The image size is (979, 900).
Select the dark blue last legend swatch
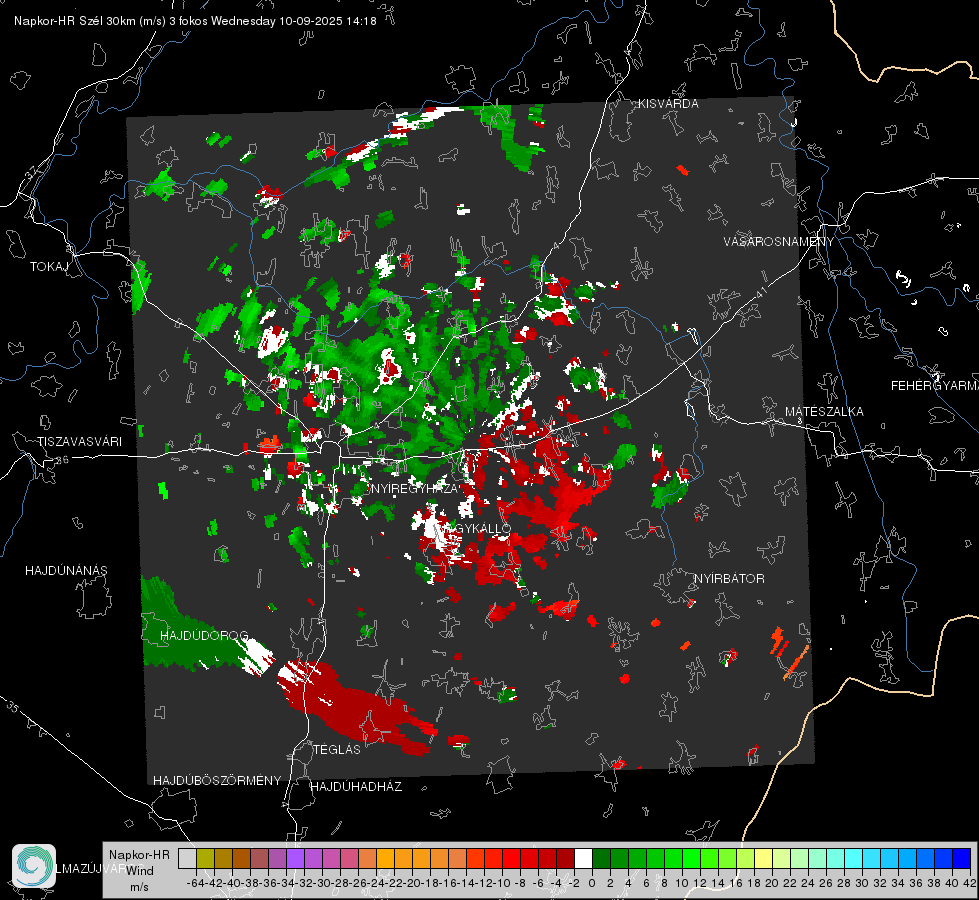(962, 858)
